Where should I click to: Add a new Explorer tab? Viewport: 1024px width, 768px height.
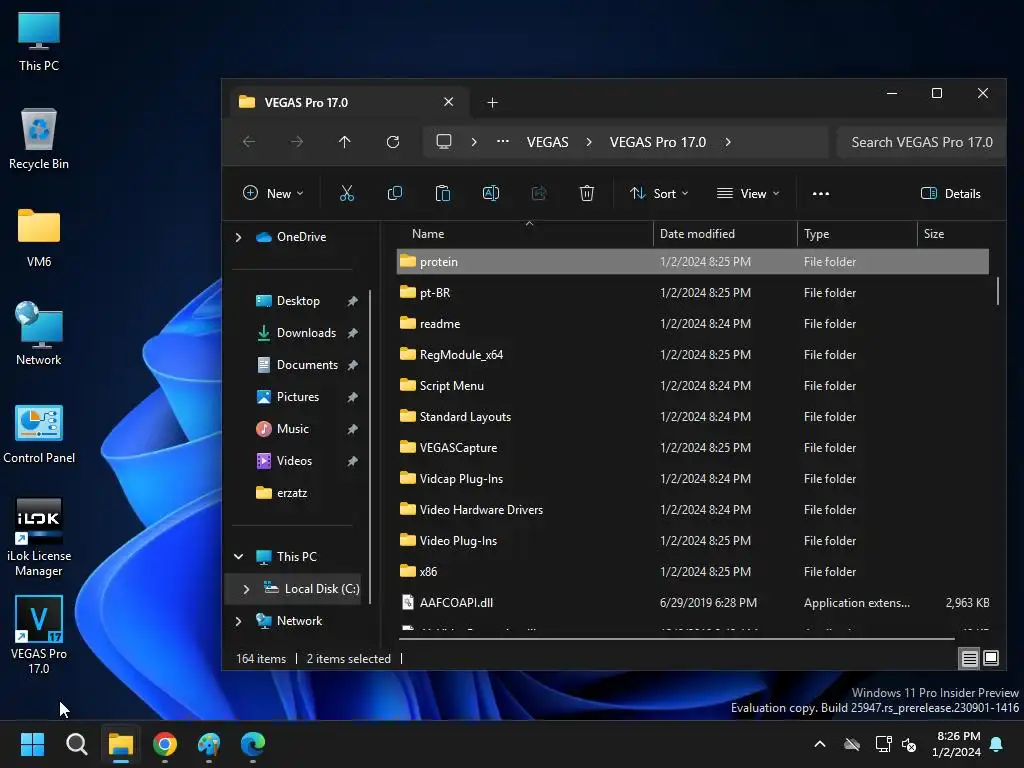(x=492, y=103)
